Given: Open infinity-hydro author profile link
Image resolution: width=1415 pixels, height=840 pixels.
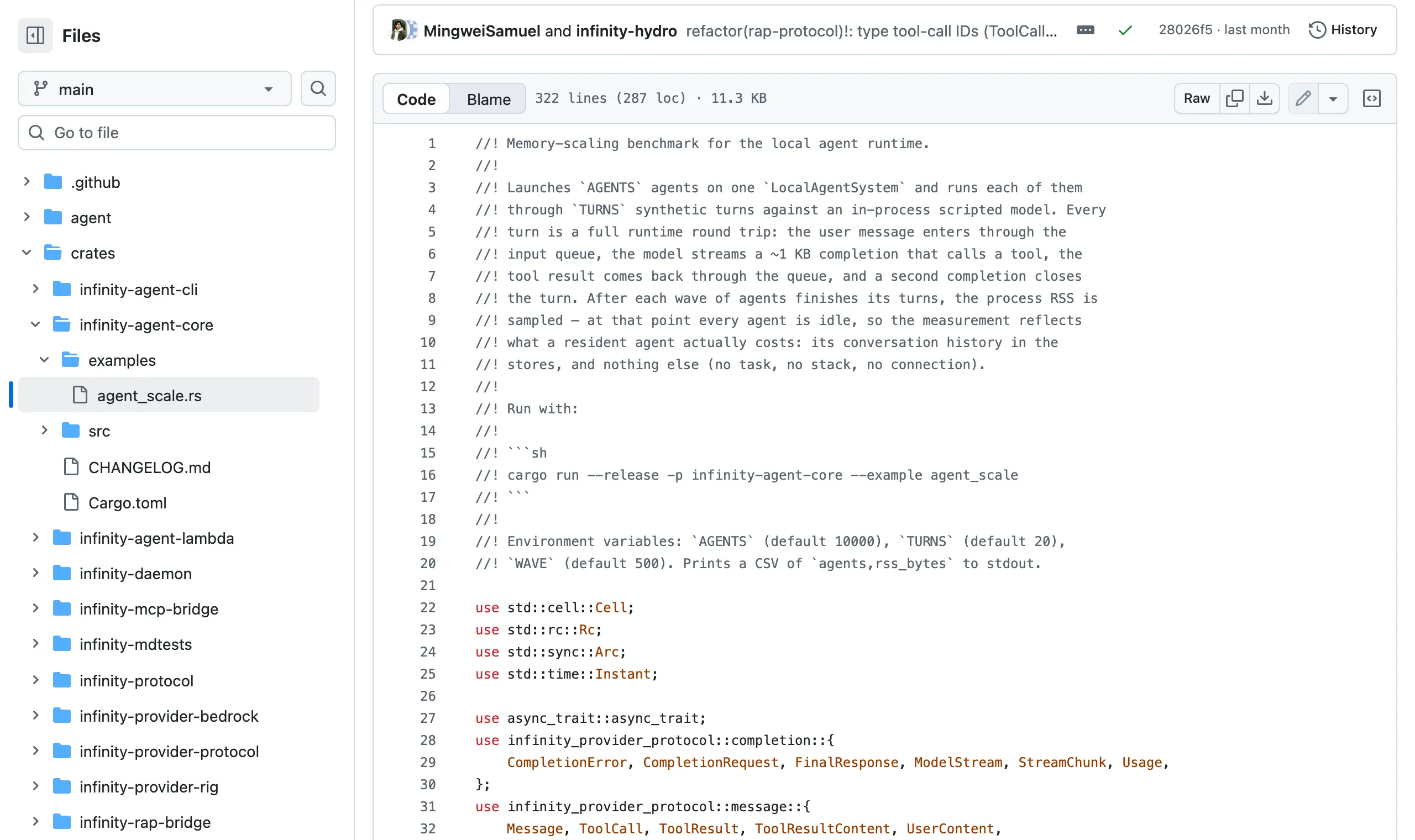Looking at the screenshot, I should [x=626, y=31].
